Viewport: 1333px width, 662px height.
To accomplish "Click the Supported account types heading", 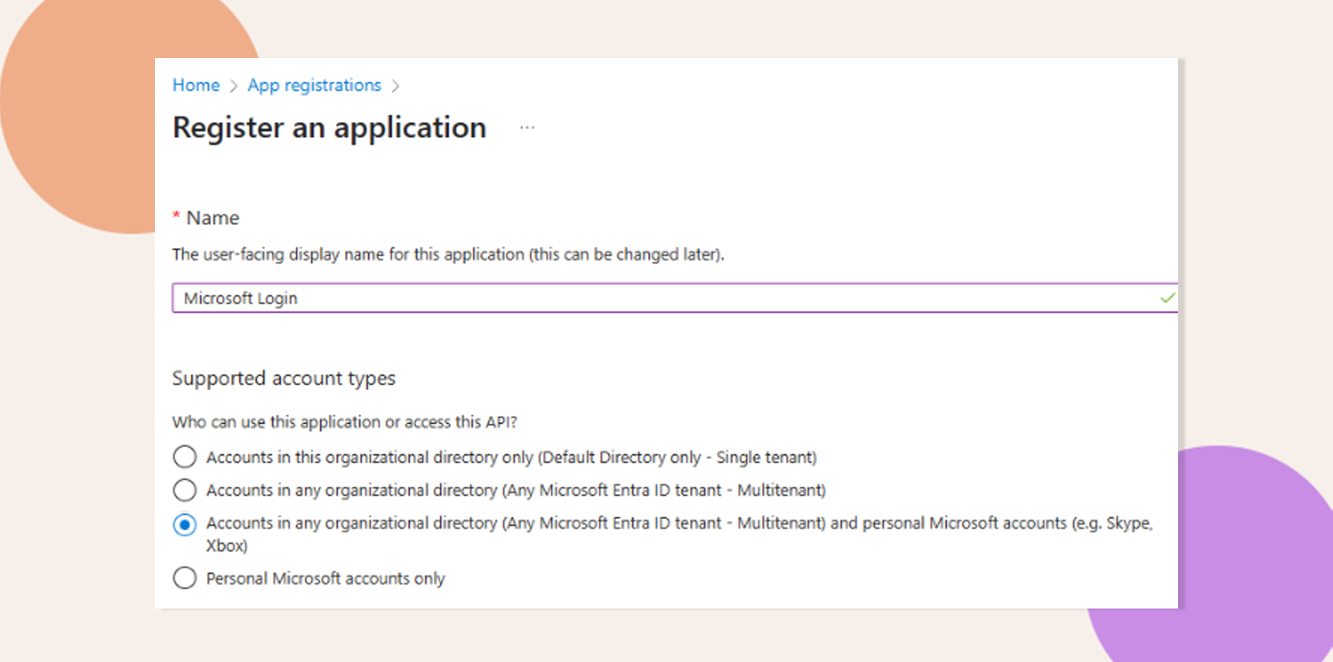I will (284, 378).
